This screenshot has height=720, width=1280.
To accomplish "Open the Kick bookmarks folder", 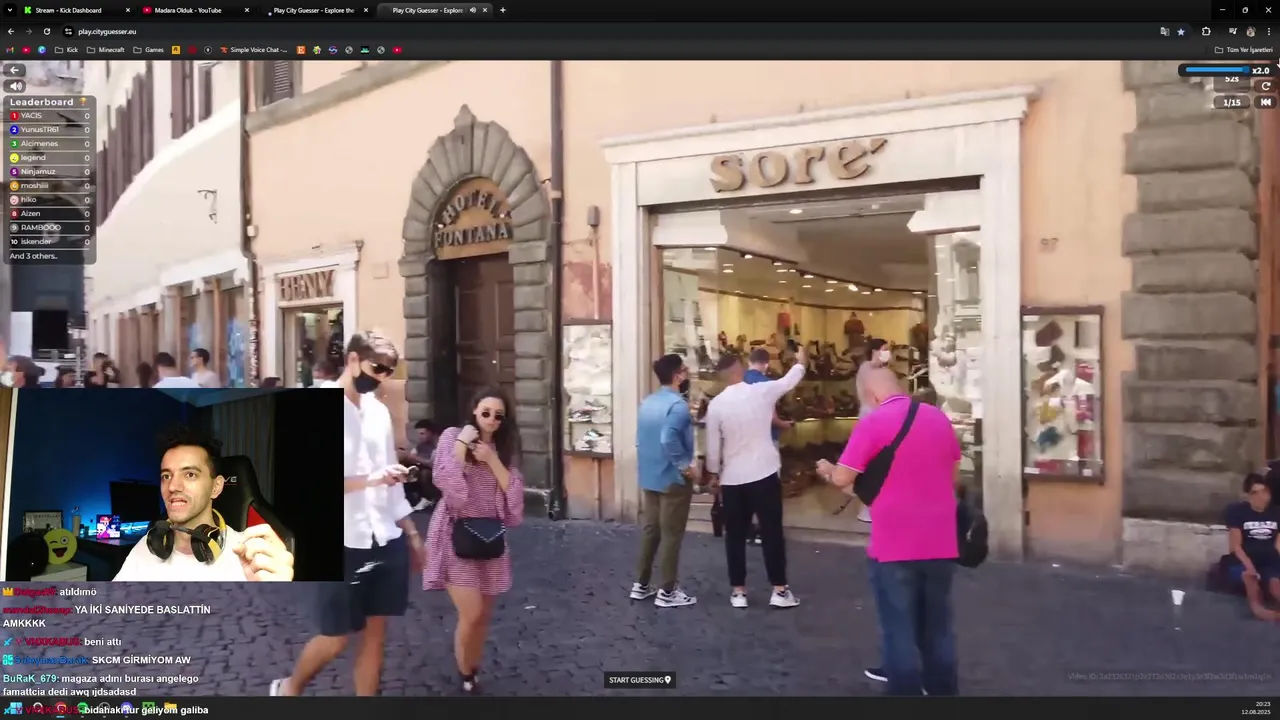I will point(66,50).
